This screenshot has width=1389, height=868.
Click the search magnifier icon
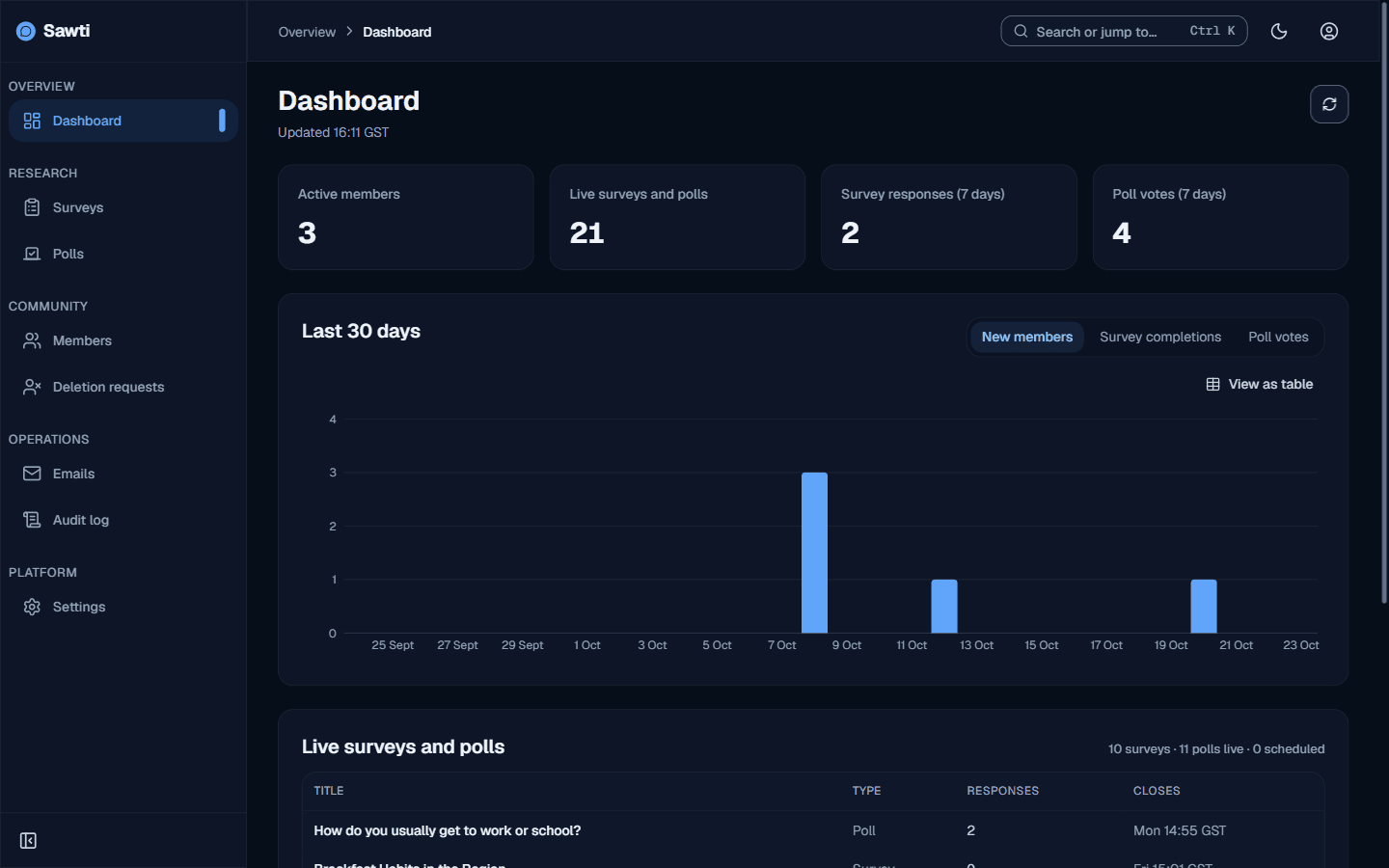tap(1021, 31)
